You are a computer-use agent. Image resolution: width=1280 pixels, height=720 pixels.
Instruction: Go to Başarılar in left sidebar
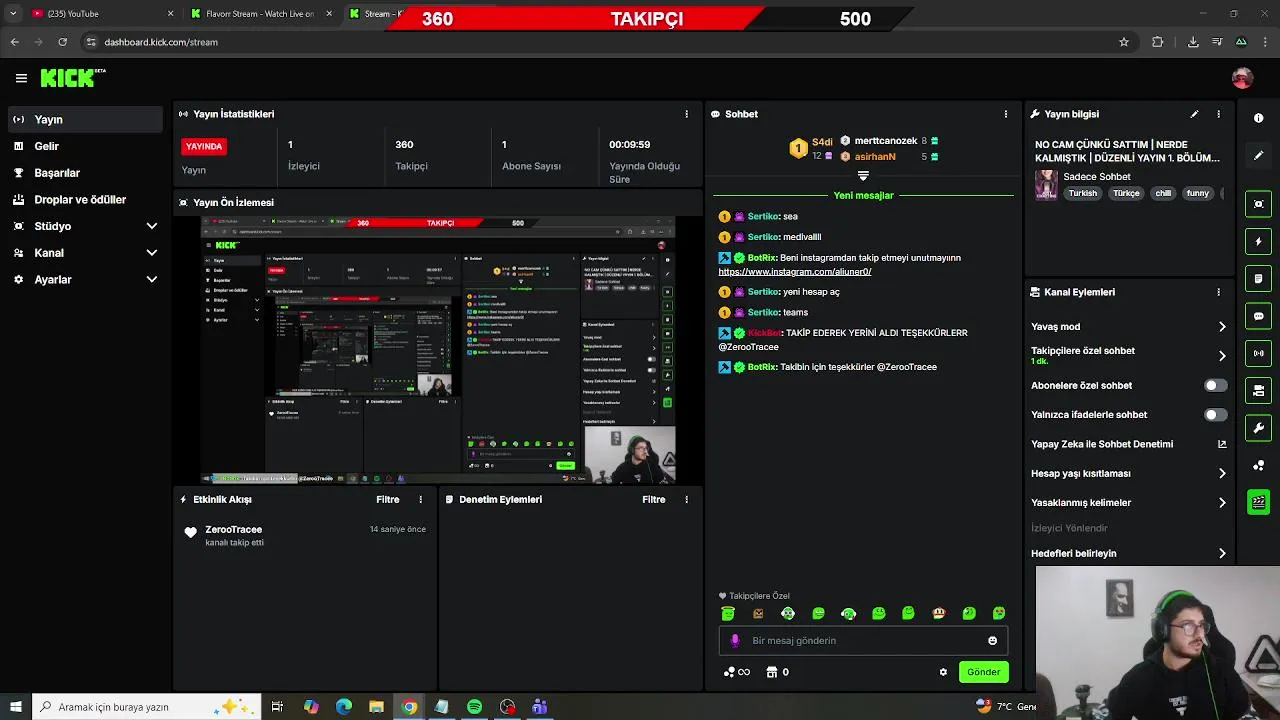point(85,173)
